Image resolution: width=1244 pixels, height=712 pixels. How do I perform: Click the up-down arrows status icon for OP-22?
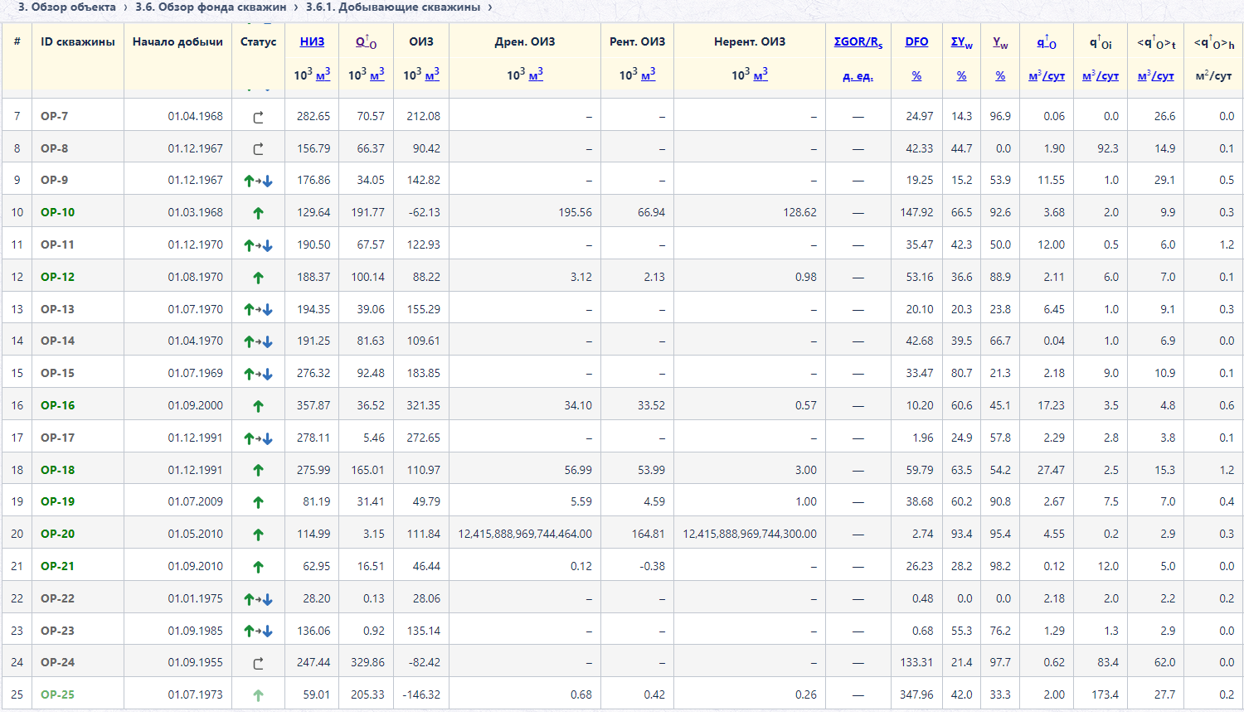(x=258, y=599)
